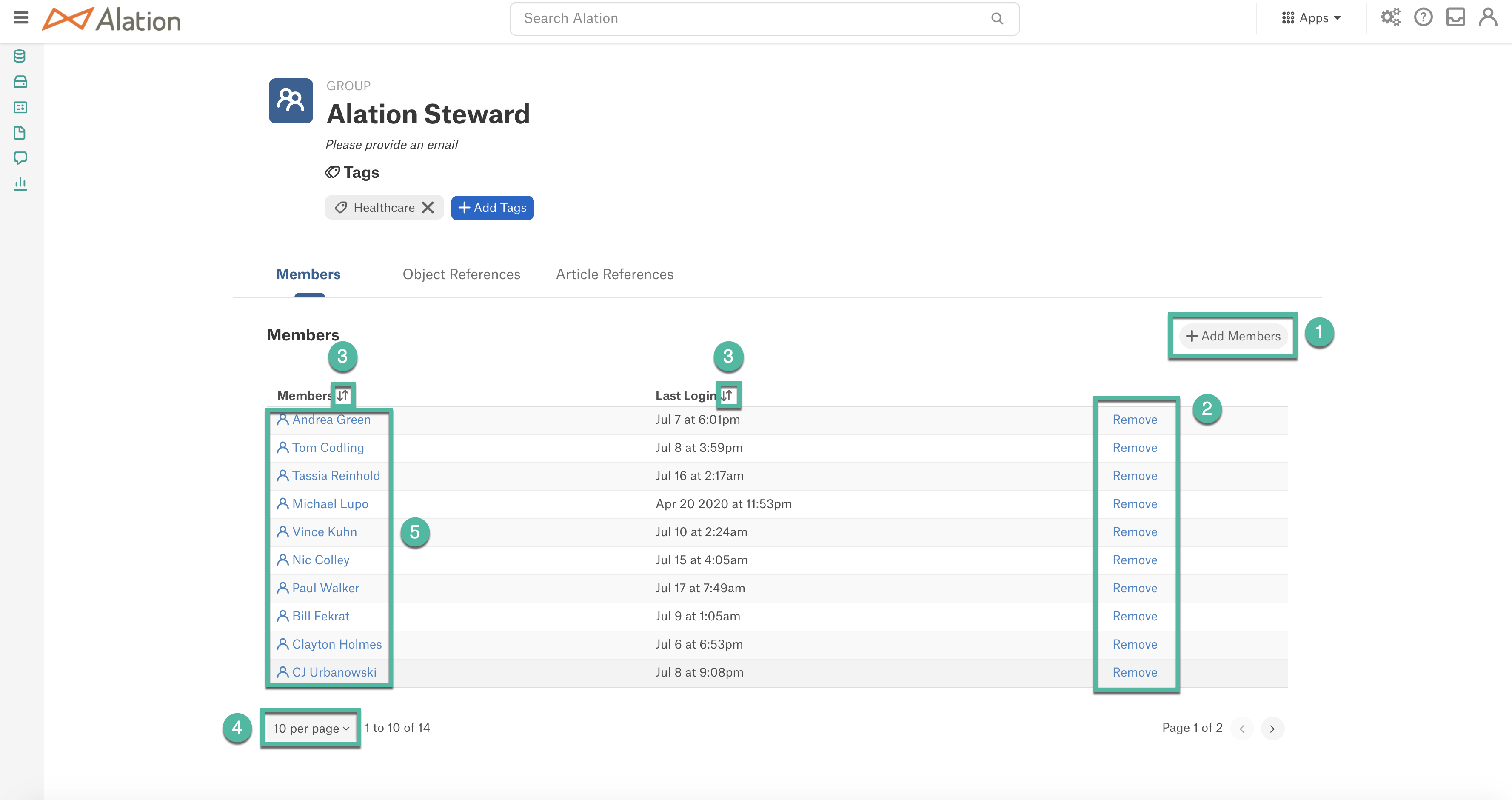Sort the Last Login column
1512x800 pixels.
[727, 396]
